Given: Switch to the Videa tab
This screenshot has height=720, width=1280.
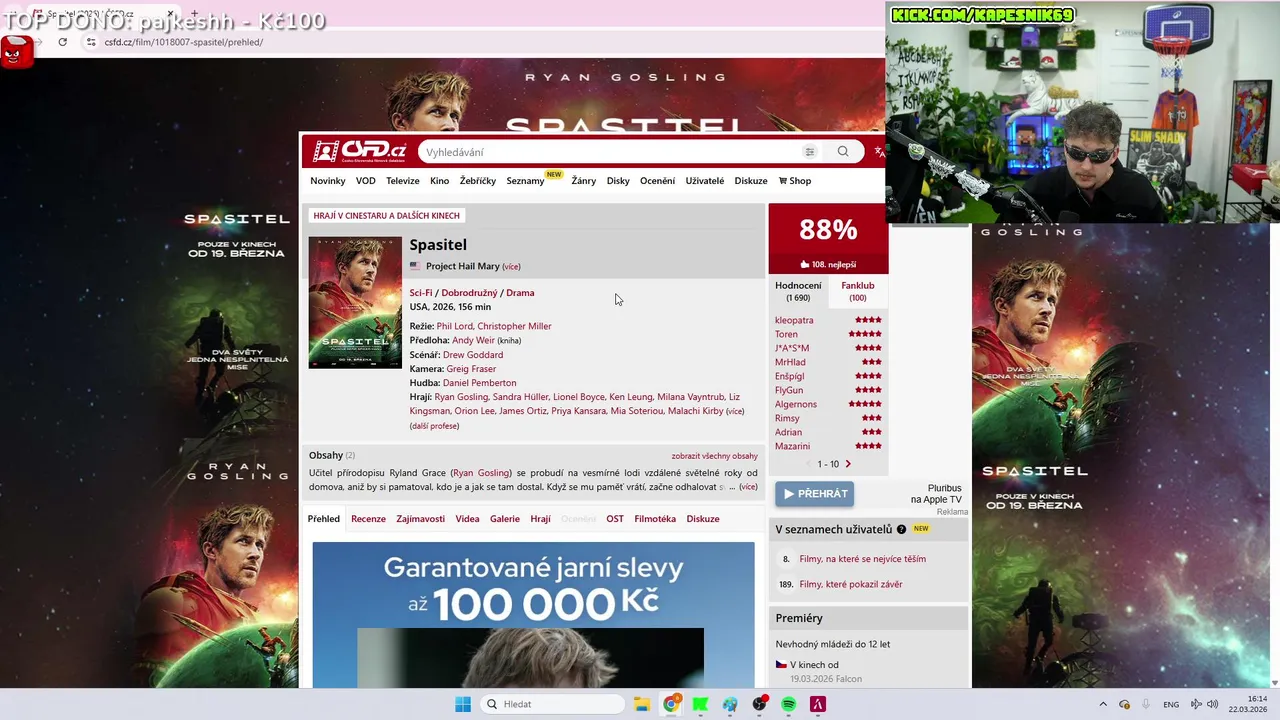Looking at the screenshot, I should click(467, 519).
